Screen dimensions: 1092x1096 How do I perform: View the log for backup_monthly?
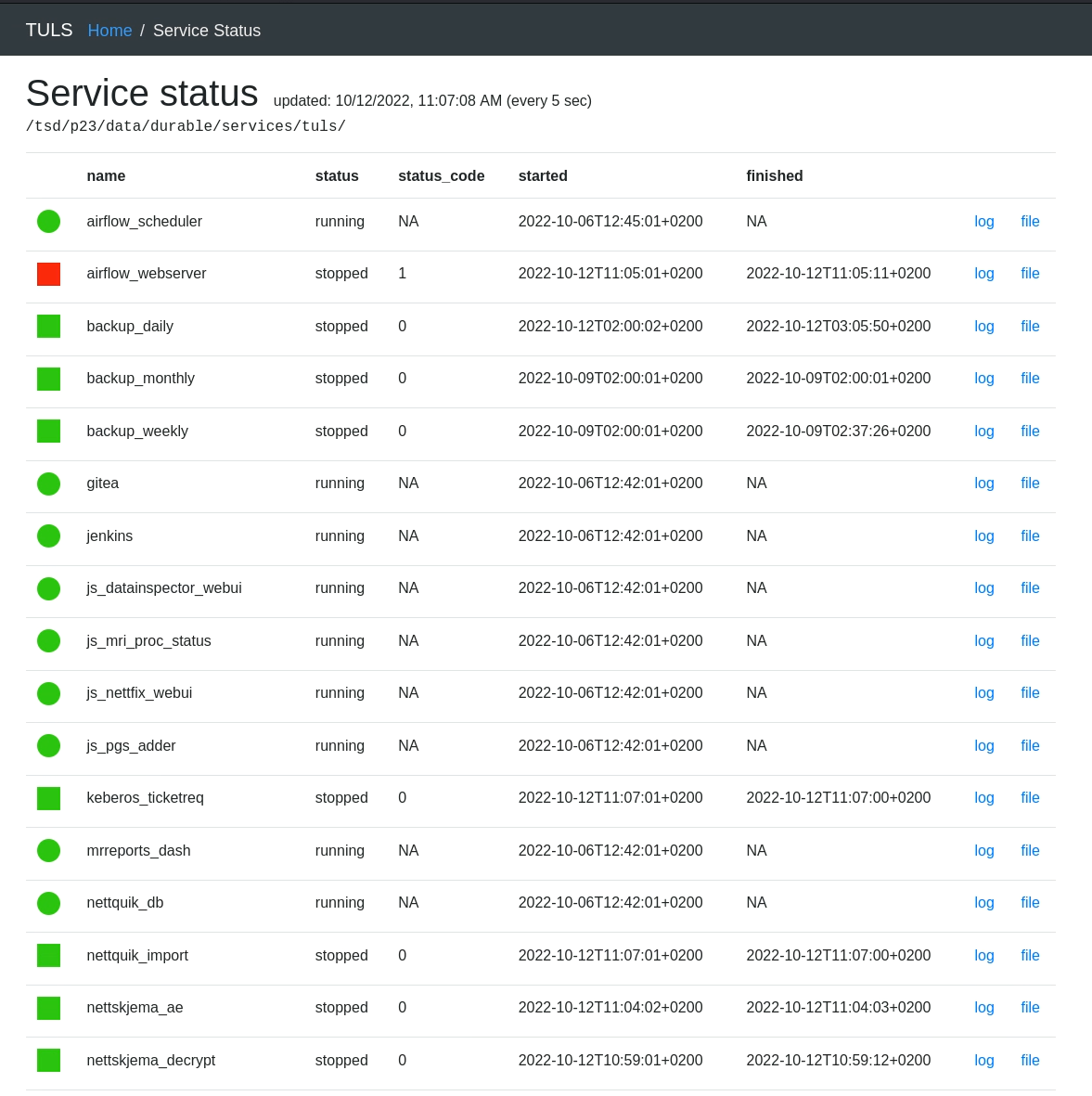(x=983, y=379)
